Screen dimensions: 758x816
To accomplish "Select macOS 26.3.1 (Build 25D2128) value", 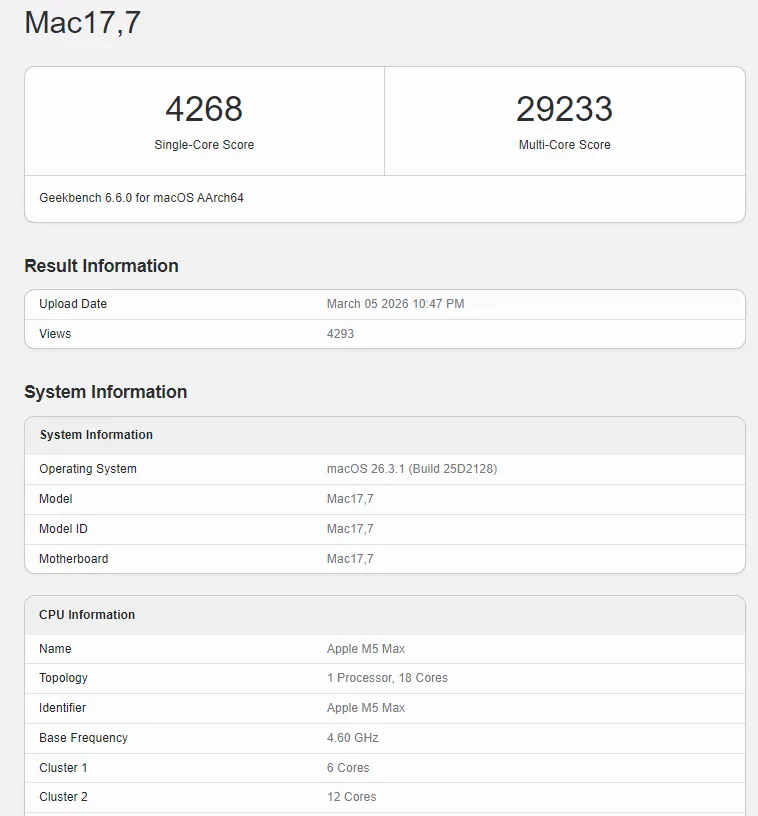I will pos(412,469).
